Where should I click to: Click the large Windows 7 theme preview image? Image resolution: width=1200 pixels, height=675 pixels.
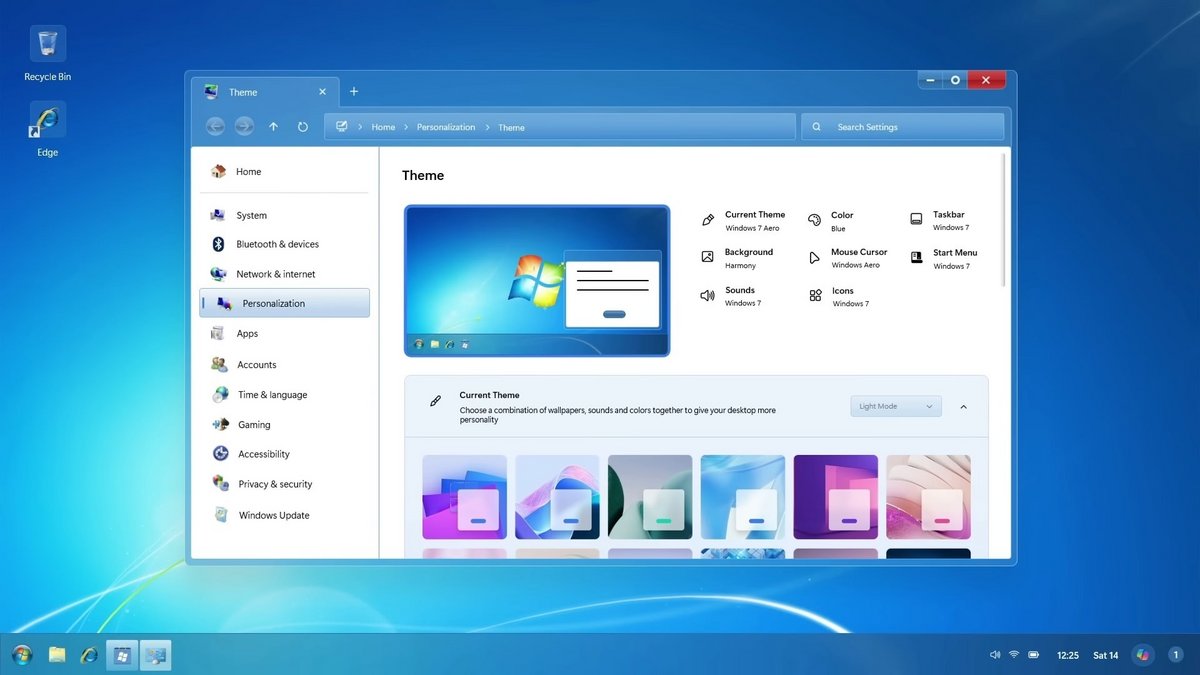pos(537,281)
